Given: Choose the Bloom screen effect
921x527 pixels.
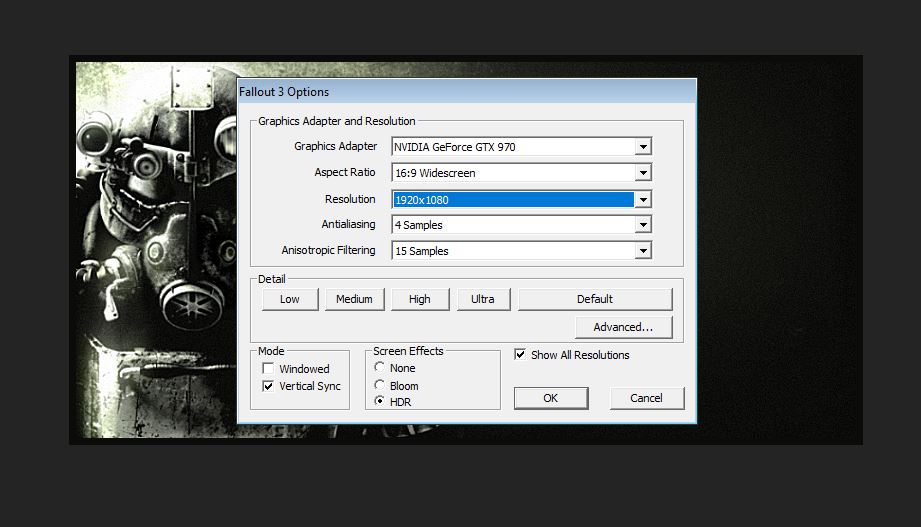Looking at the screenshot, I should tap(379, 385).
